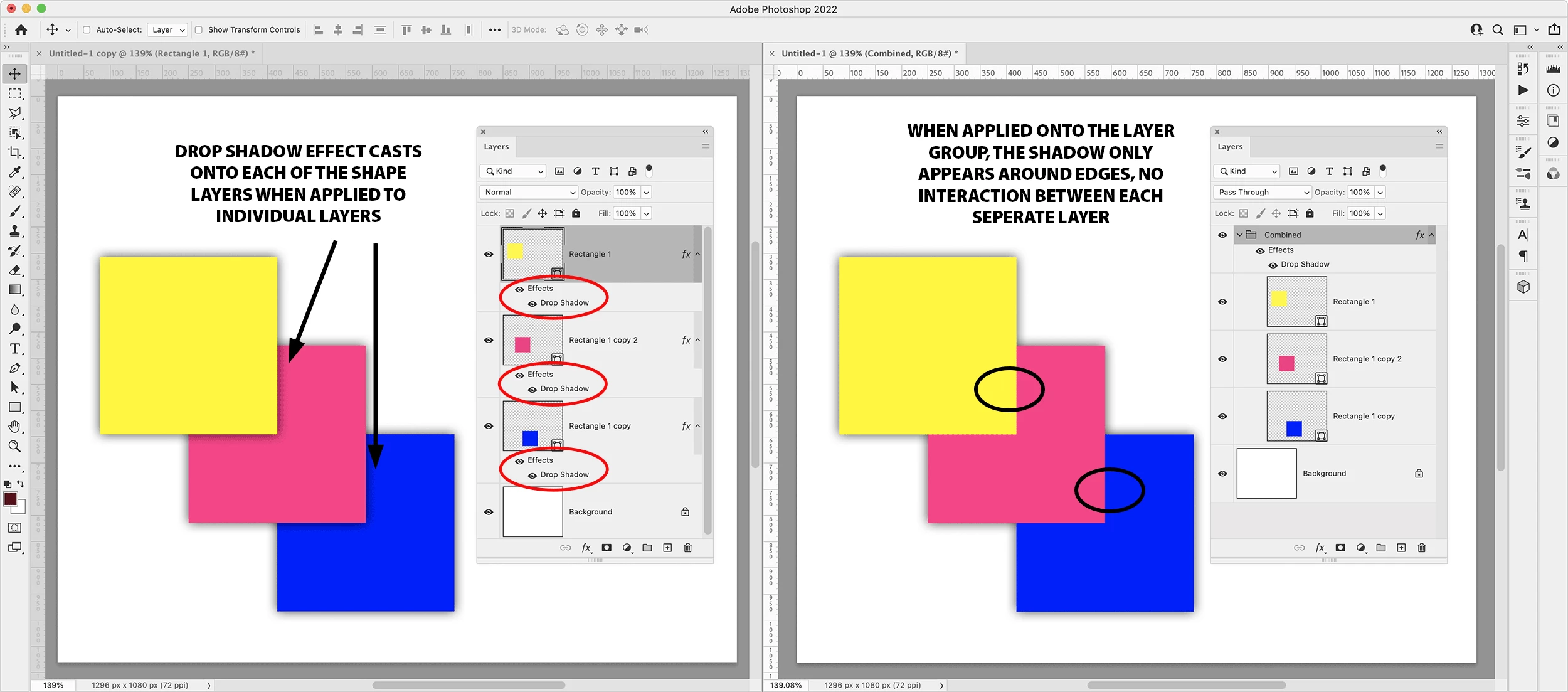Image resolution: width=1568 pixels, height=692 pixels.
Task: Open the Pass Through blend mode dropdown
Action: tap(1263, 192)
